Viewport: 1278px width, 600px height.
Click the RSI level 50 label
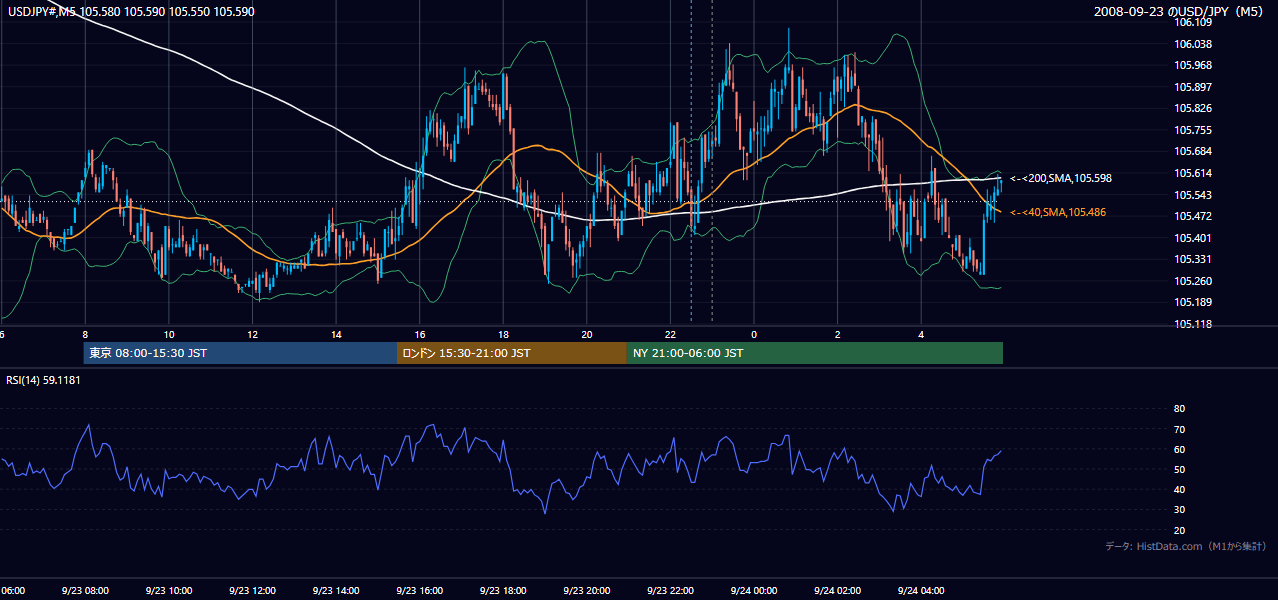[x=1179, y=470]
